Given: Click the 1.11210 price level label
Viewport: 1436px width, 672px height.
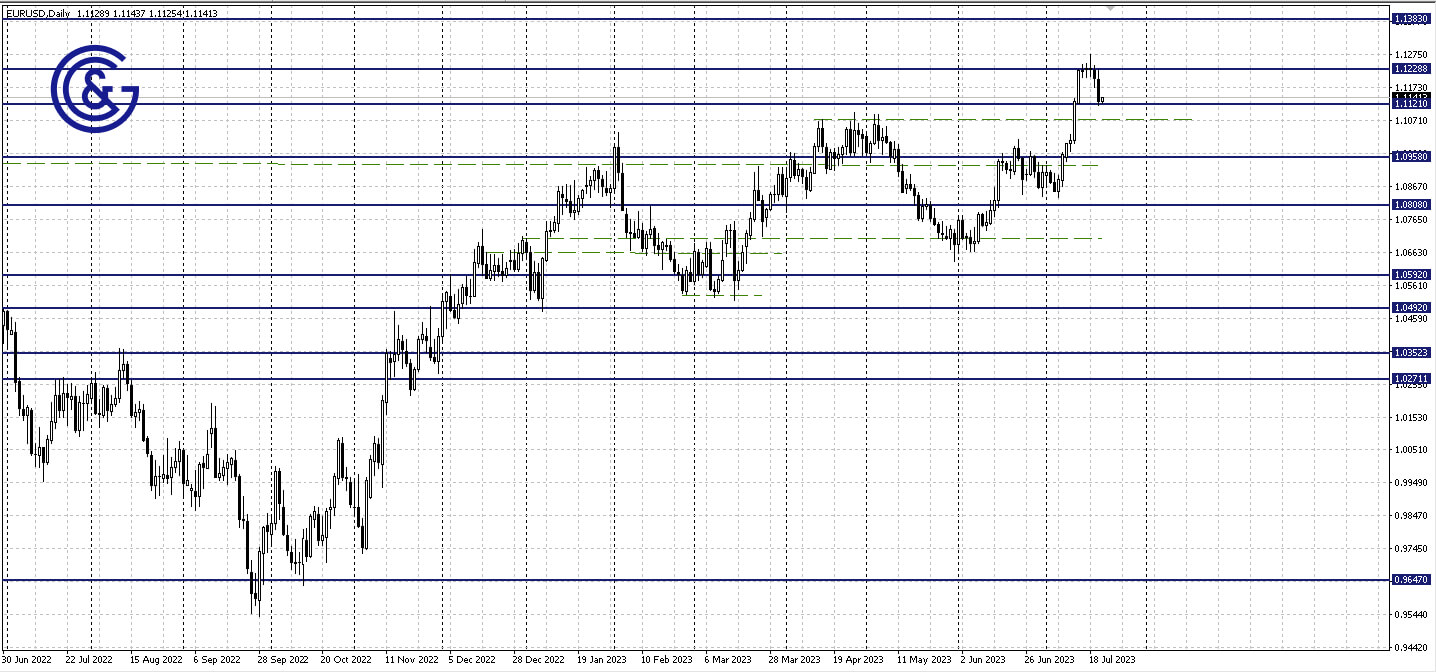Looking at the screenshot, I should 1411,104.
